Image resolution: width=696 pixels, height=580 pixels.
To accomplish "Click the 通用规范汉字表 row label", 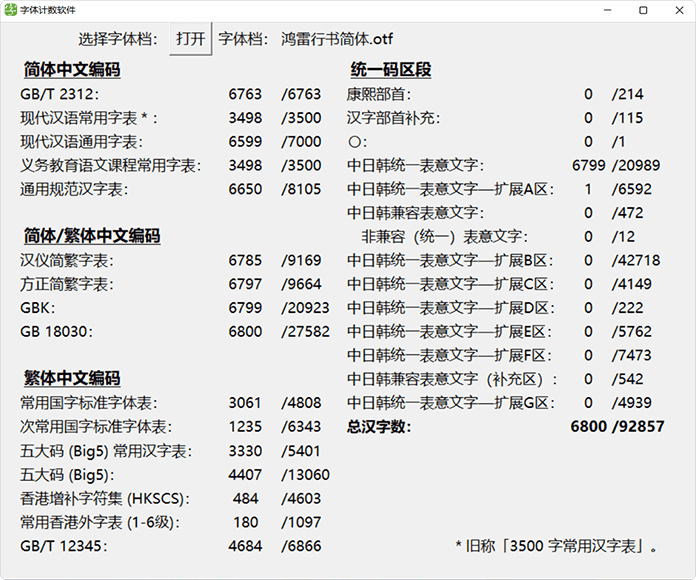I will 75,189.
